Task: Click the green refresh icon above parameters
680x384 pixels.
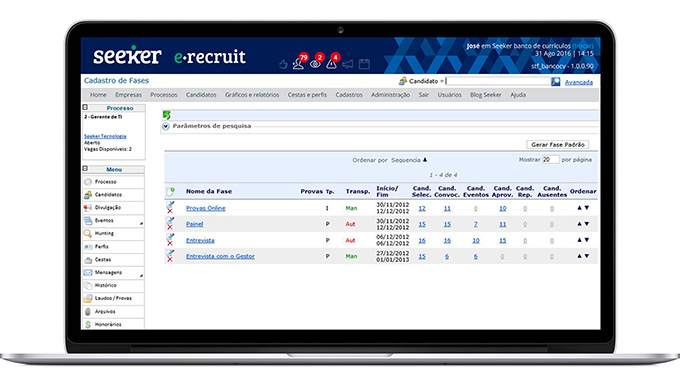Action: [x=167, y=115]
